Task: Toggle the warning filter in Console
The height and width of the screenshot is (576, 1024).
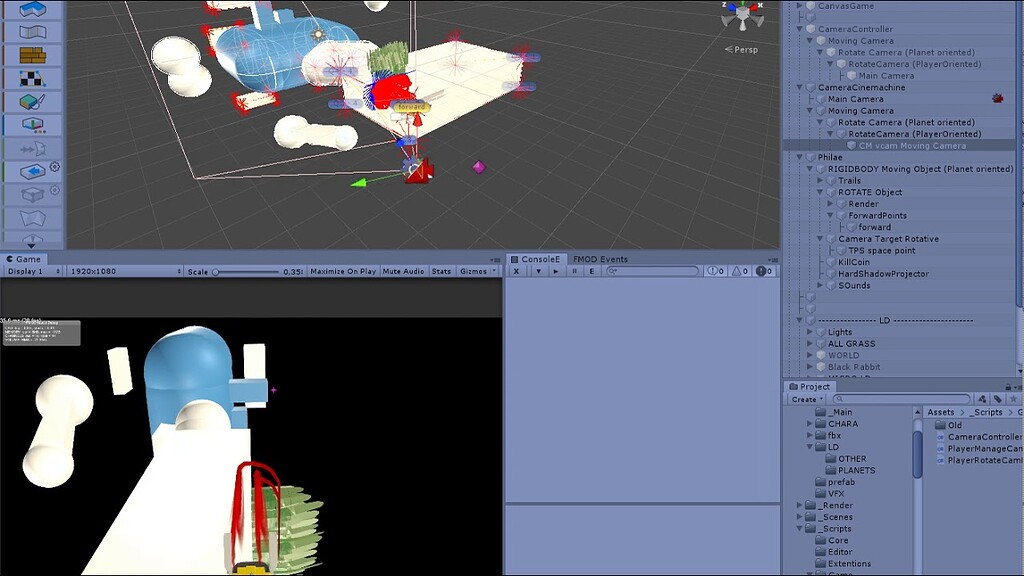Action: pyautogui.click(x=739, y=270)
